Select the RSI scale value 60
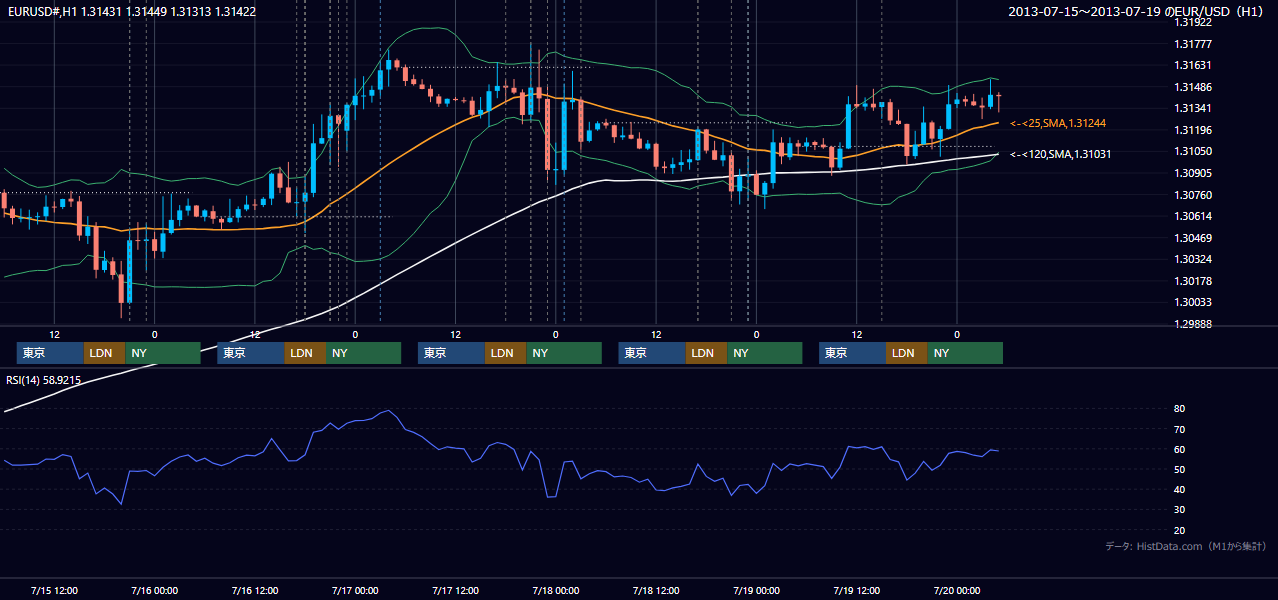Image resolution: width=1278 pixels, height=600 pixels. click(x=1179, y=449)
